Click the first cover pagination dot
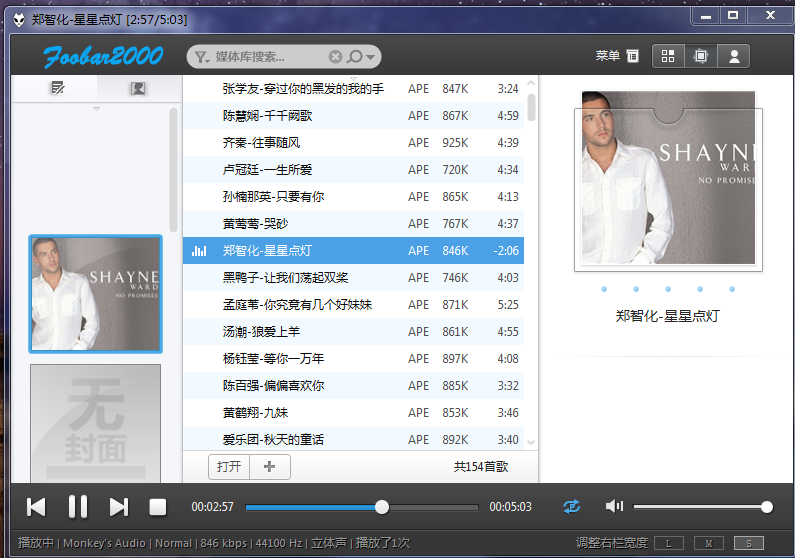 [604, 289]
